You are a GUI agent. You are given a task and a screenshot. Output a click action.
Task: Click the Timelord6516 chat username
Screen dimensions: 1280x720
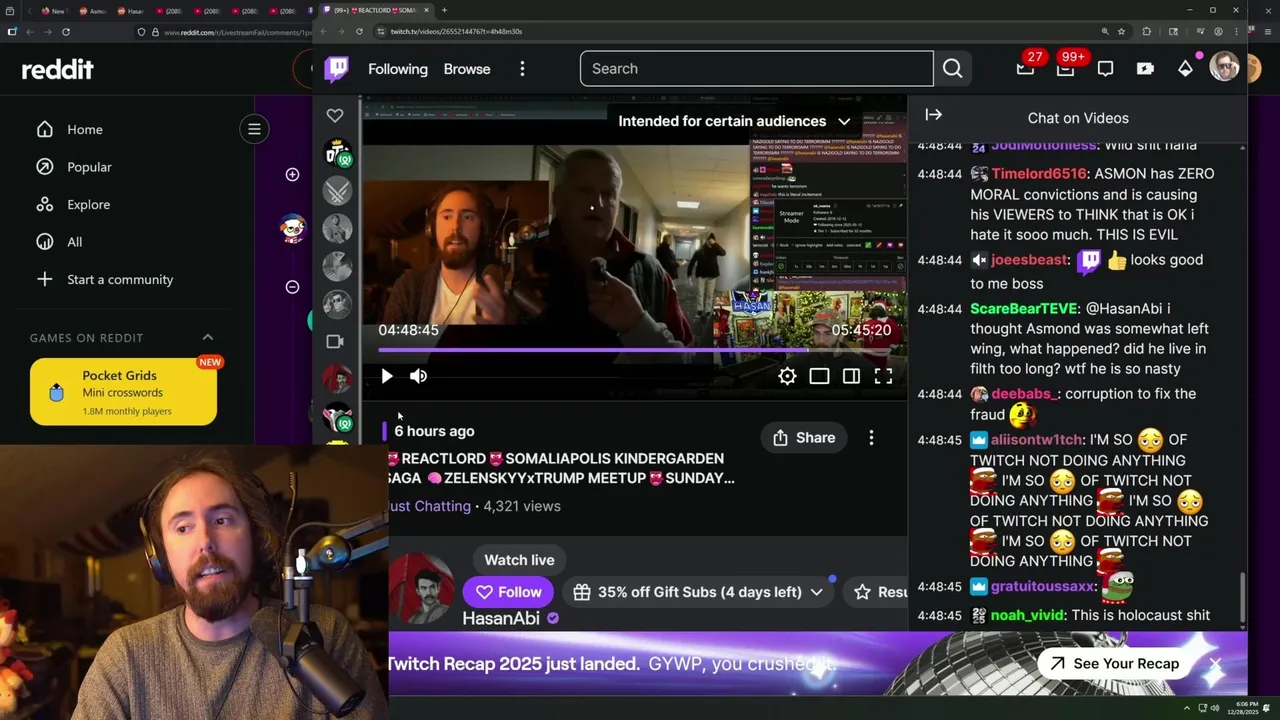tap(1038, 174)
